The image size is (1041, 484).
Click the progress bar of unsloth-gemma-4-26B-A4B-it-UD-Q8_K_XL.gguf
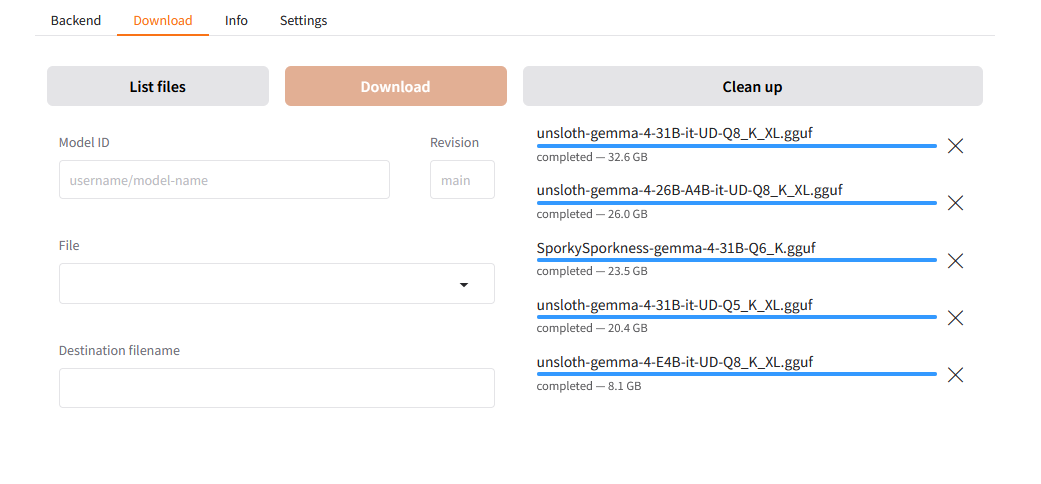(736, 202)
